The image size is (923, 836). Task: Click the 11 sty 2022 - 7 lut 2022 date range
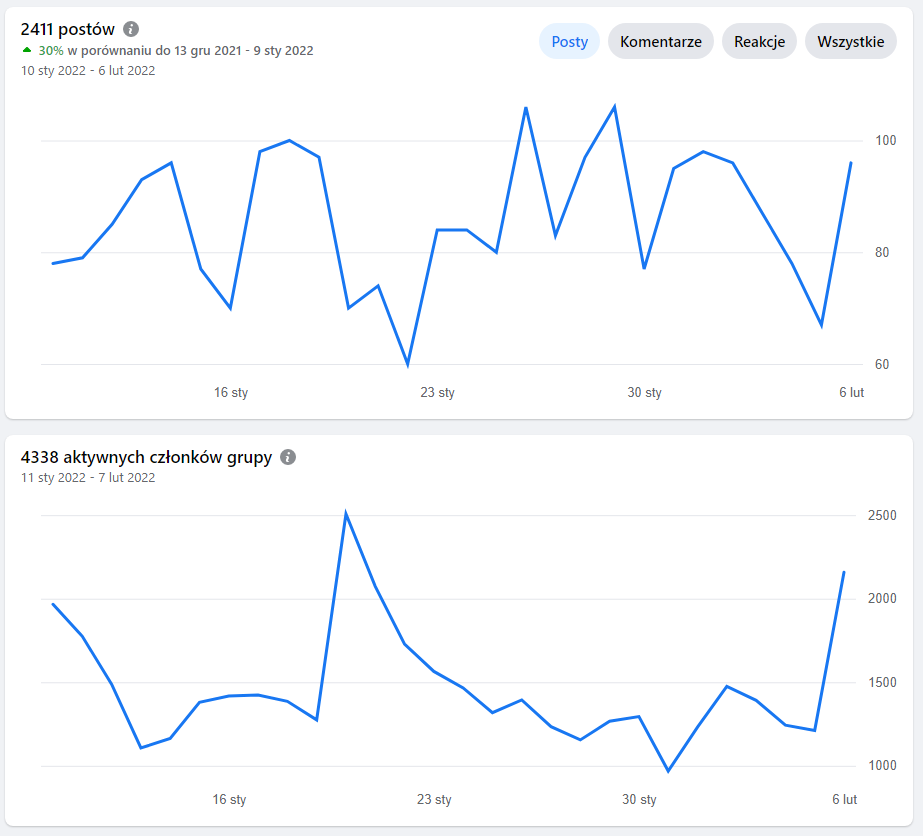[88, 477]
